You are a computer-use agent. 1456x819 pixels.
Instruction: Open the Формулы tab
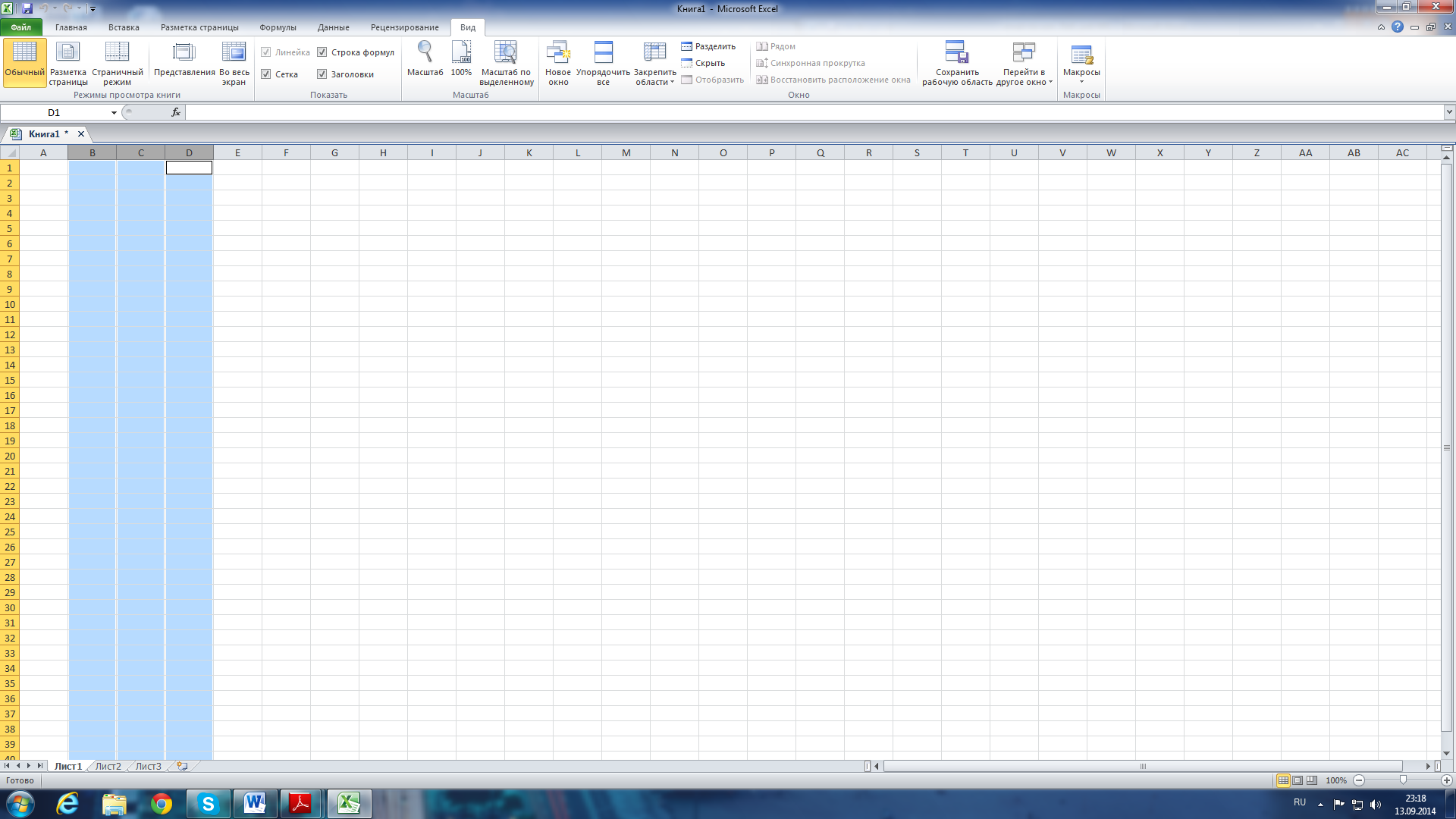pyautogui.click(x=278, y=27)
